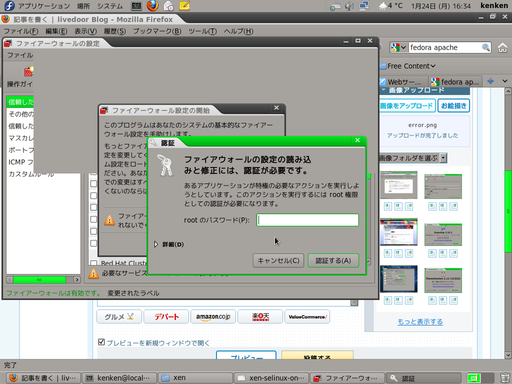This screenshot has height=384, width=512.
Task: Focus the root password input field
Action: pyautogui.click(x=307, y=220)
